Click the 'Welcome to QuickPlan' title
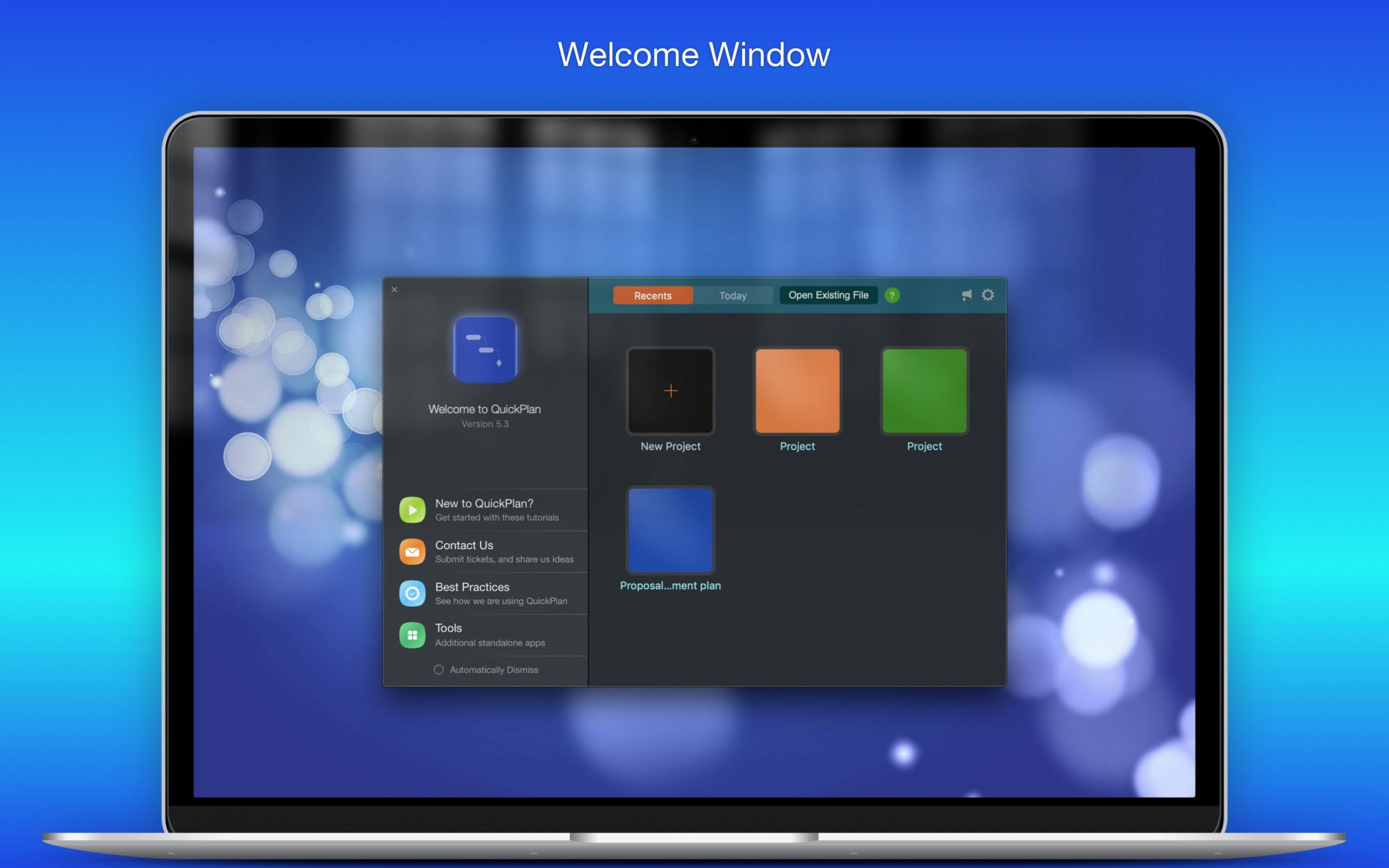 coord(485,409)
